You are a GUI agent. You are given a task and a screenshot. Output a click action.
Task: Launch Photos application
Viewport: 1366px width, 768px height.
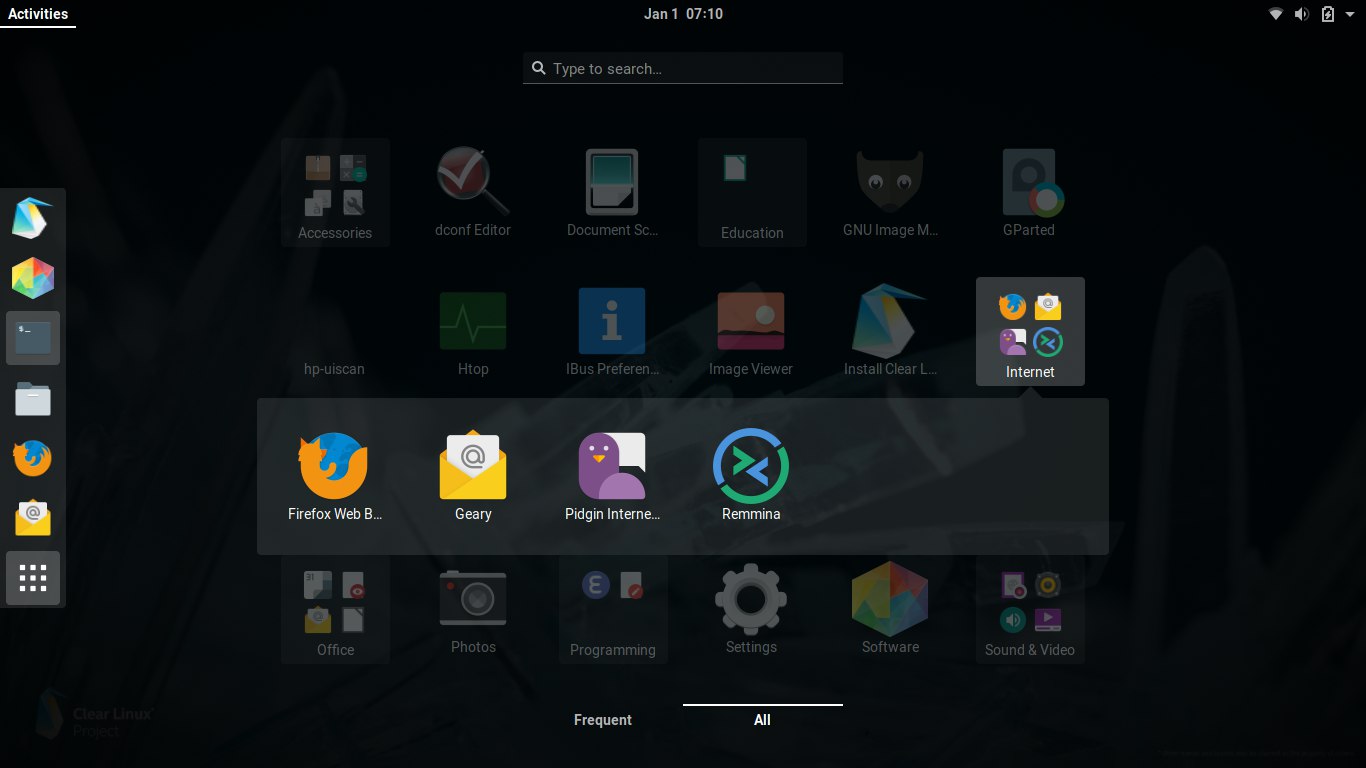(473, 609)
